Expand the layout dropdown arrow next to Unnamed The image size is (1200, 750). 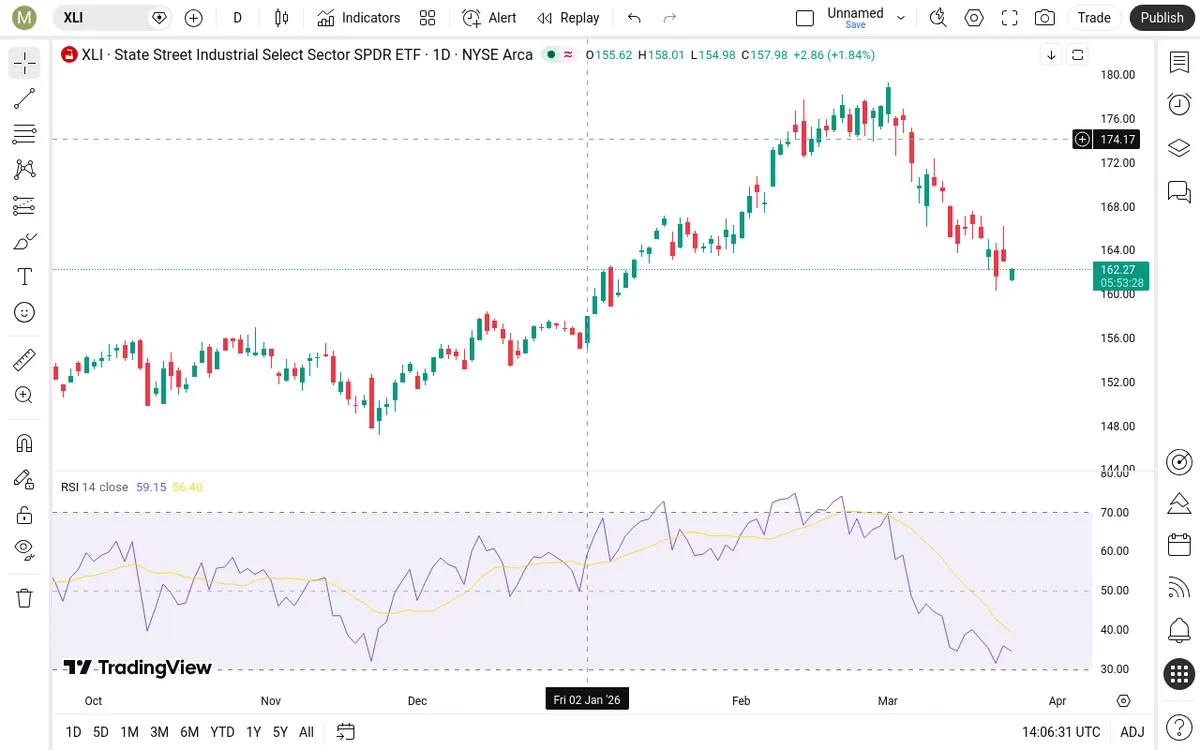pyautogui.click(x=901, y=18)
